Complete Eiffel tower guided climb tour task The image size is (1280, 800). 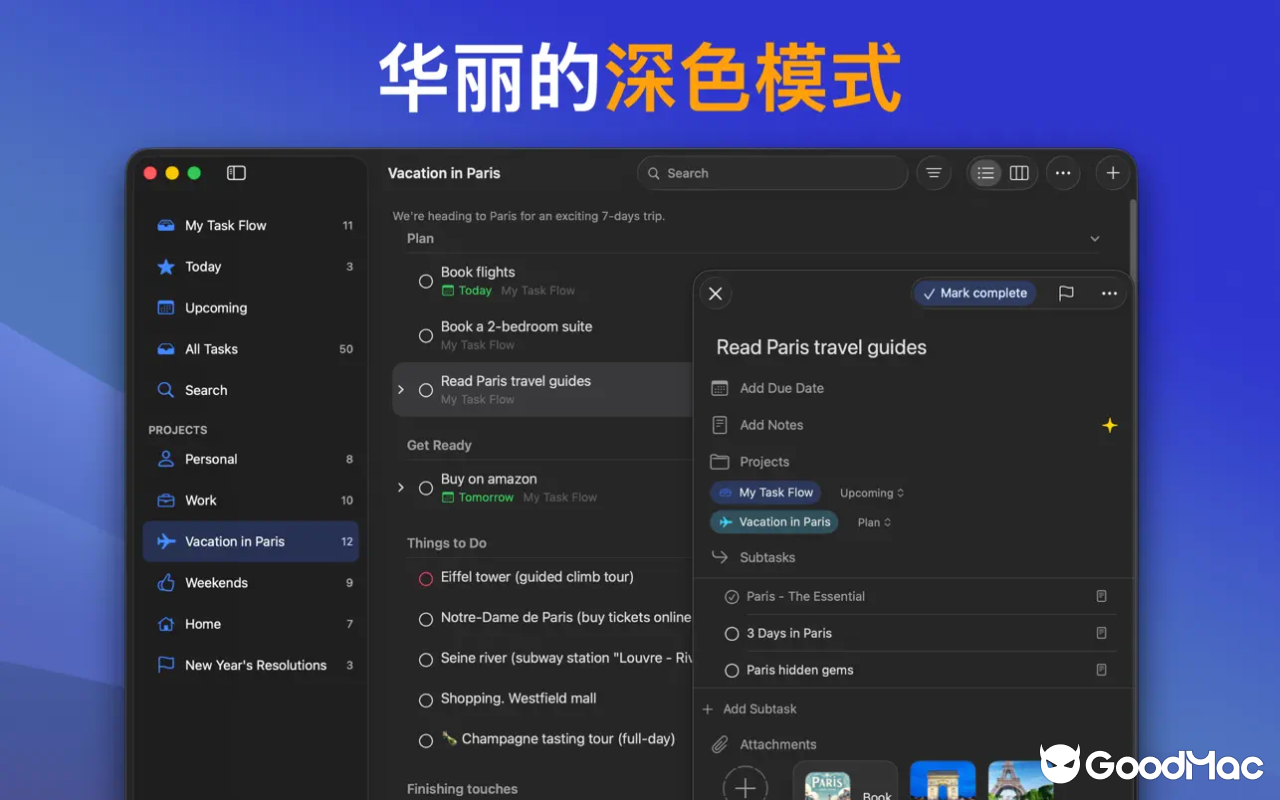pyautogui.click(x=426, y=578)
